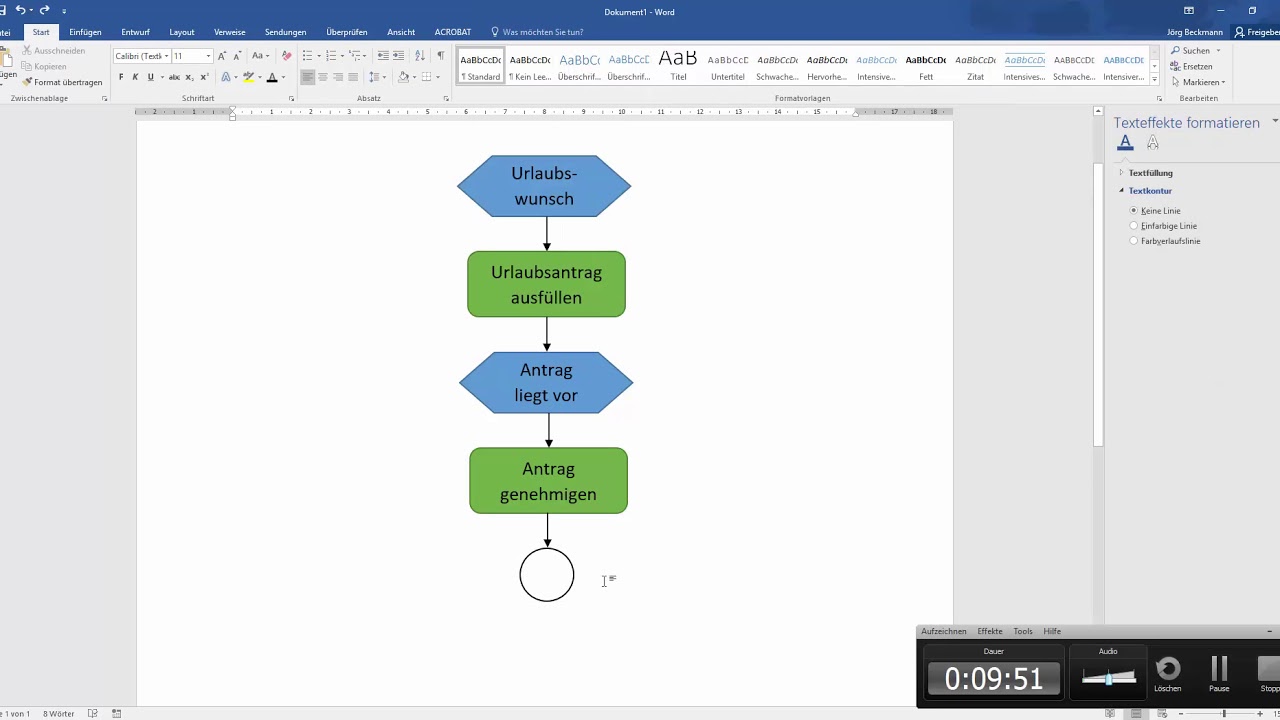The image size is (1280, 720).
Task: Adjust recorder Audio level slider
Action: (1109, 677)
